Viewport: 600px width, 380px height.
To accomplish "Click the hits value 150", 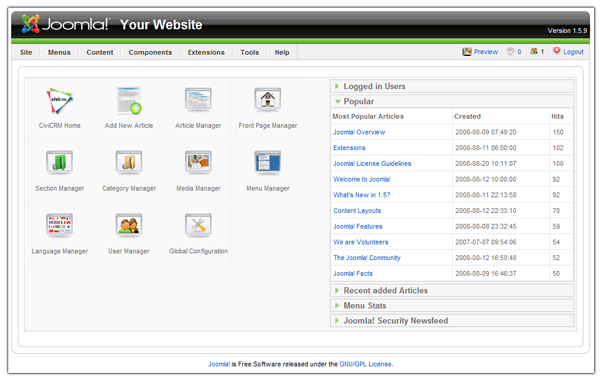I will click(558, 132).
